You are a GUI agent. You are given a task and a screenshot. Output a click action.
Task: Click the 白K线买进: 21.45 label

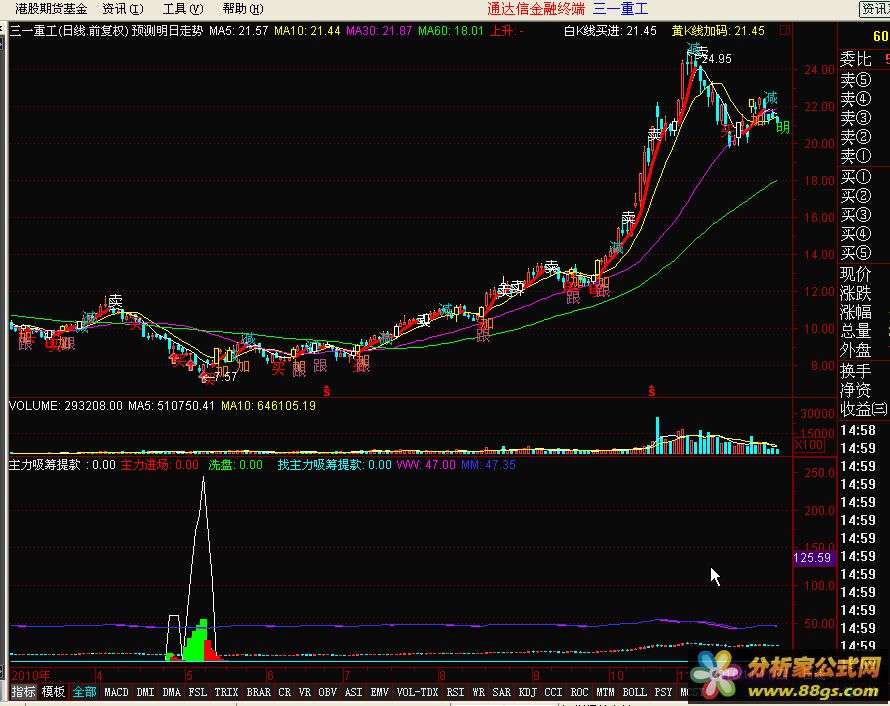tap(610, 31)
